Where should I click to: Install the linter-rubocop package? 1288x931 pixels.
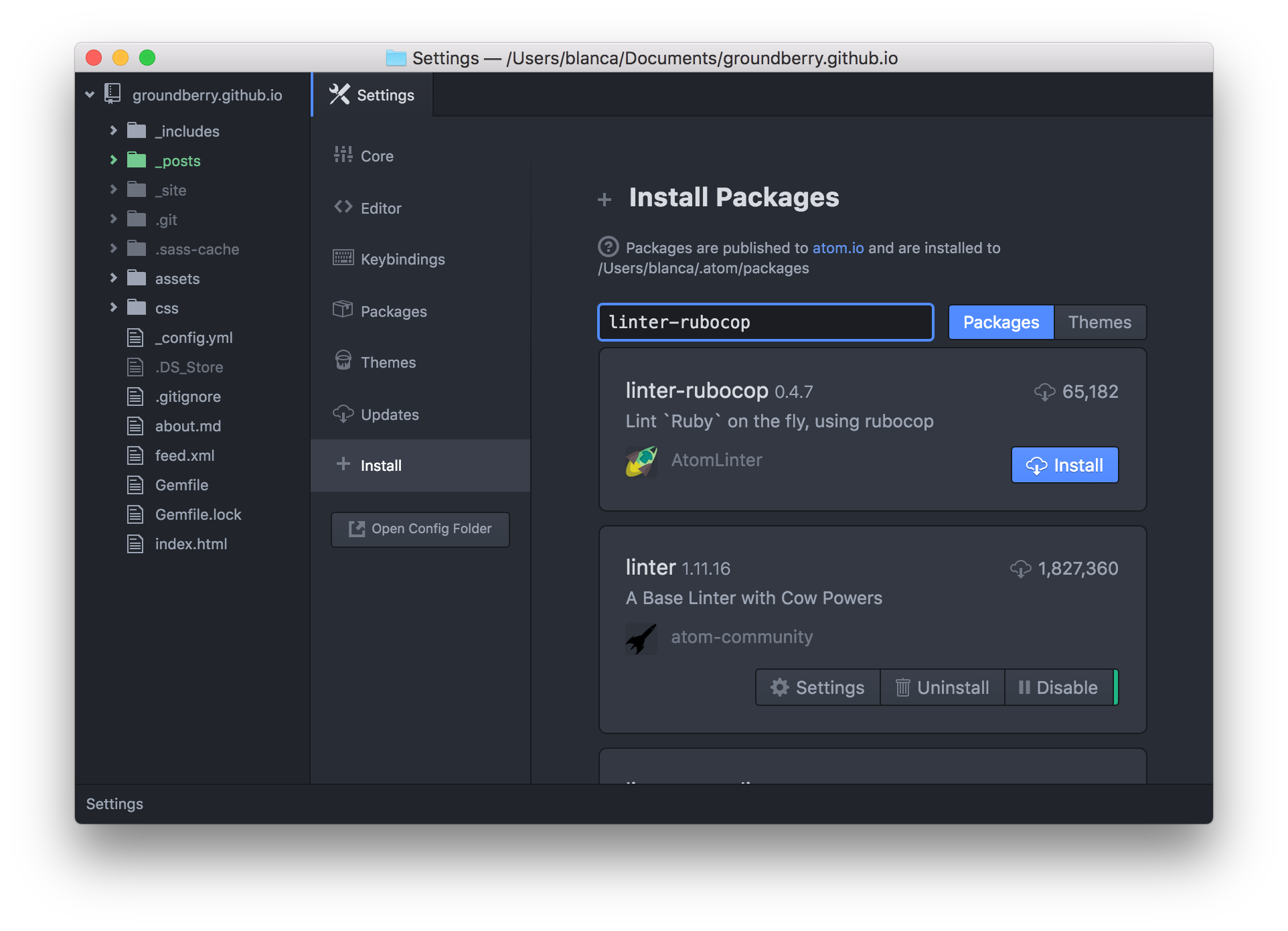coord(1064,464)
